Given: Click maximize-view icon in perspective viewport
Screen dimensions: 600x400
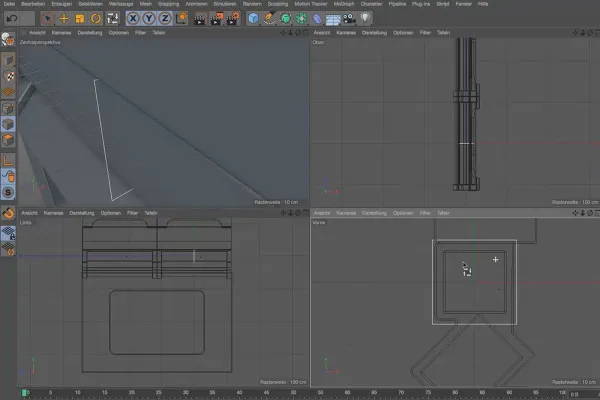Looking at the screenshot, I should [305, 33].
